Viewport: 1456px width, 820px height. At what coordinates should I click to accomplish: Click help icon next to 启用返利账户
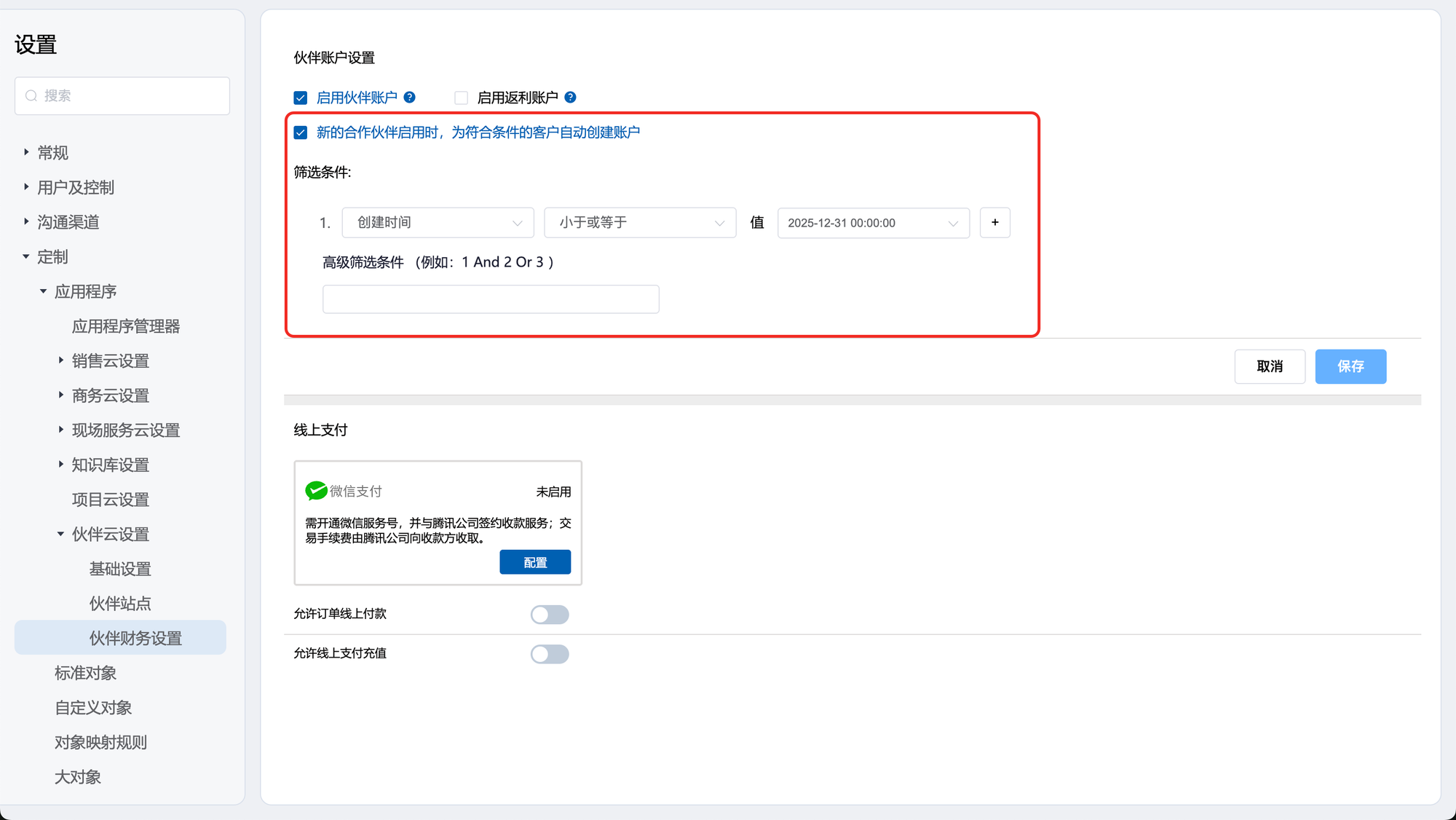click(x=571, y=98)
